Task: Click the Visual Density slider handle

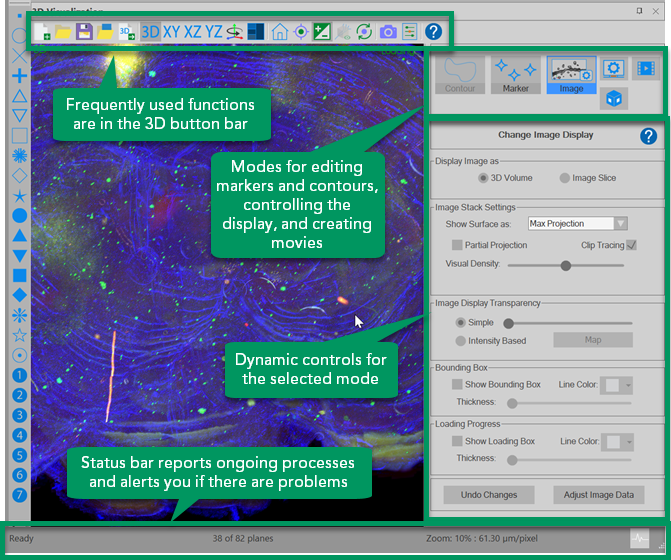Action: click(x=566, y=266)
